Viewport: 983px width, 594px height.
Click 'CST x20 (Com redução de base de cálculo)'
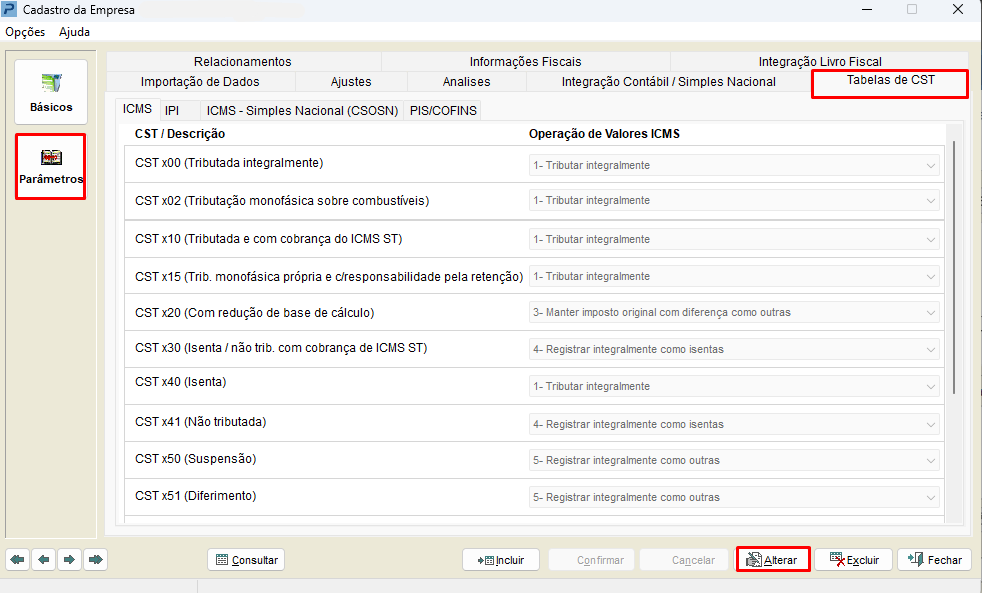click(255, 312)
